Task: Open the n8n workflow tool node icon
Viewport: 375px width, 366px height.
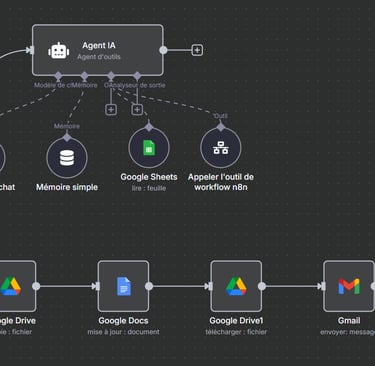Action: tap(221, 147)
